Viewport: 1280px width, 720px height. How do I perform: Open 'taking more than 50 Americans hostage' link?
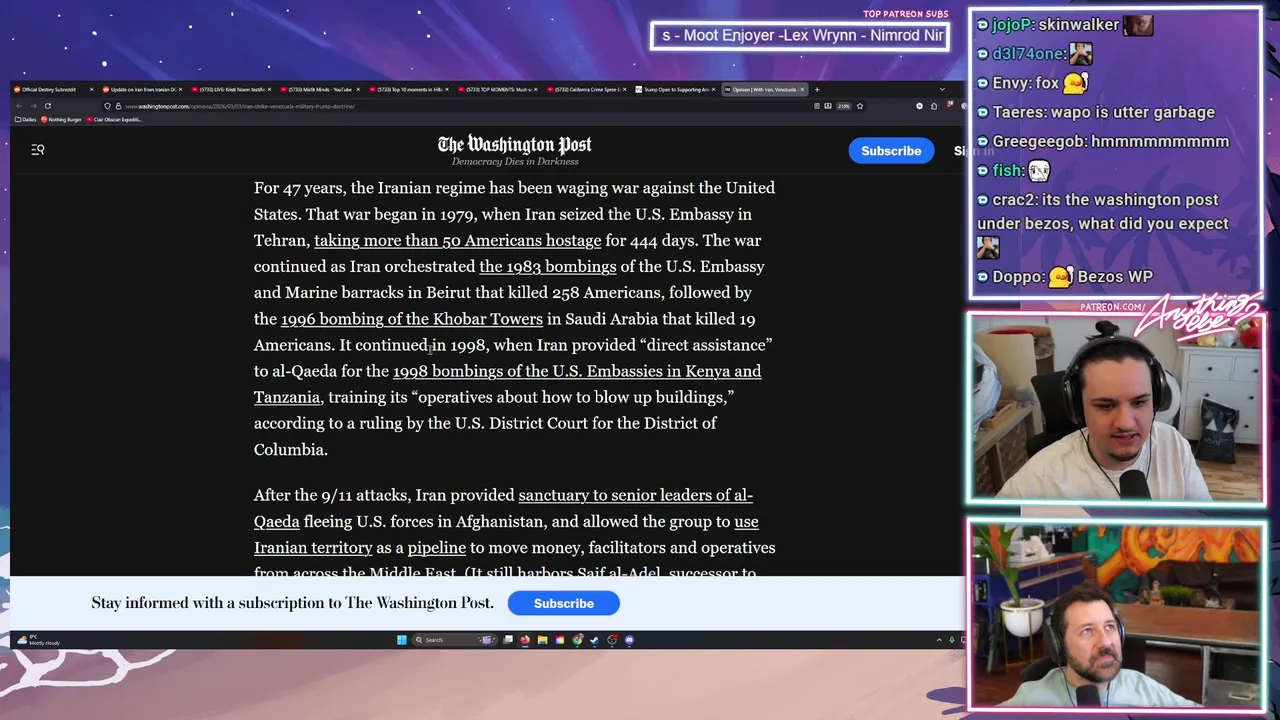(x=458, y=240)
